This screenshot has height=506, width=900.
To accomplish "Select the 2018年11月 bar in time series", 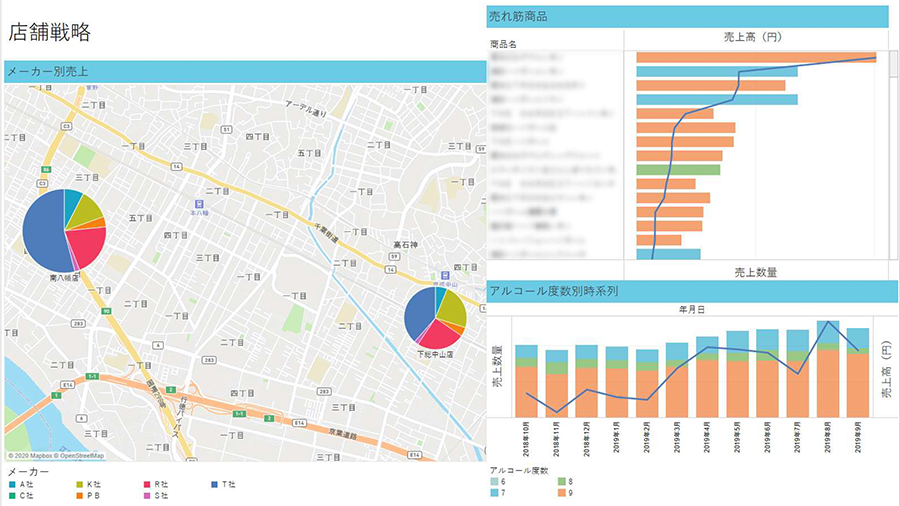I will click(x=556, y=384).
